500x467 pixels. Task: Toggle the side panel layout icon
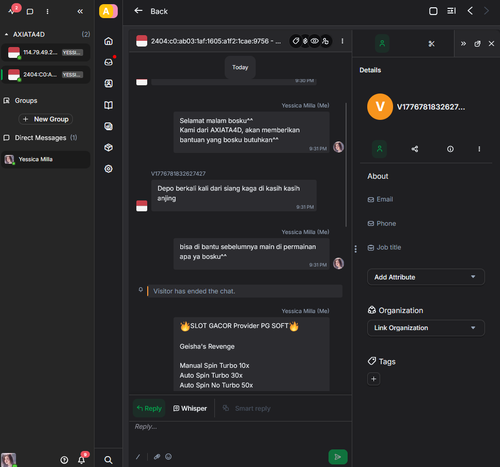[x=451, y=11]
